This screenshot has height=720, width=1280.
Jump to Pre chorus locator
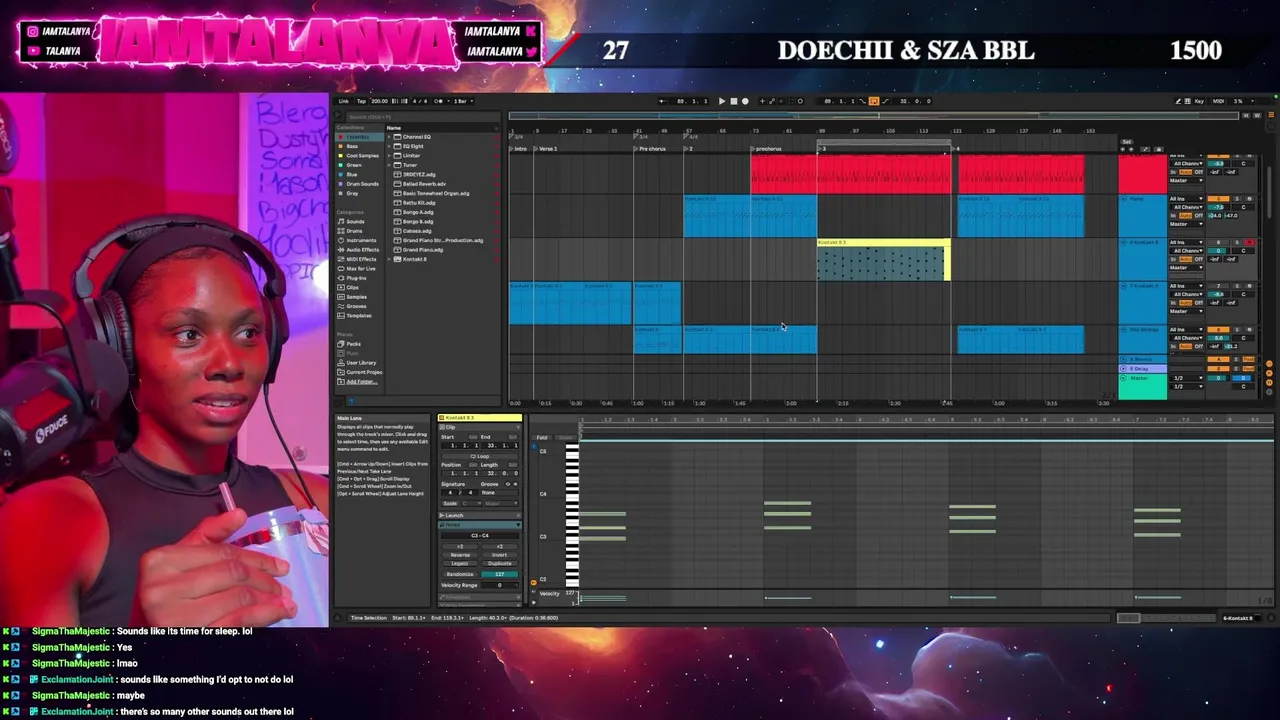650,149
